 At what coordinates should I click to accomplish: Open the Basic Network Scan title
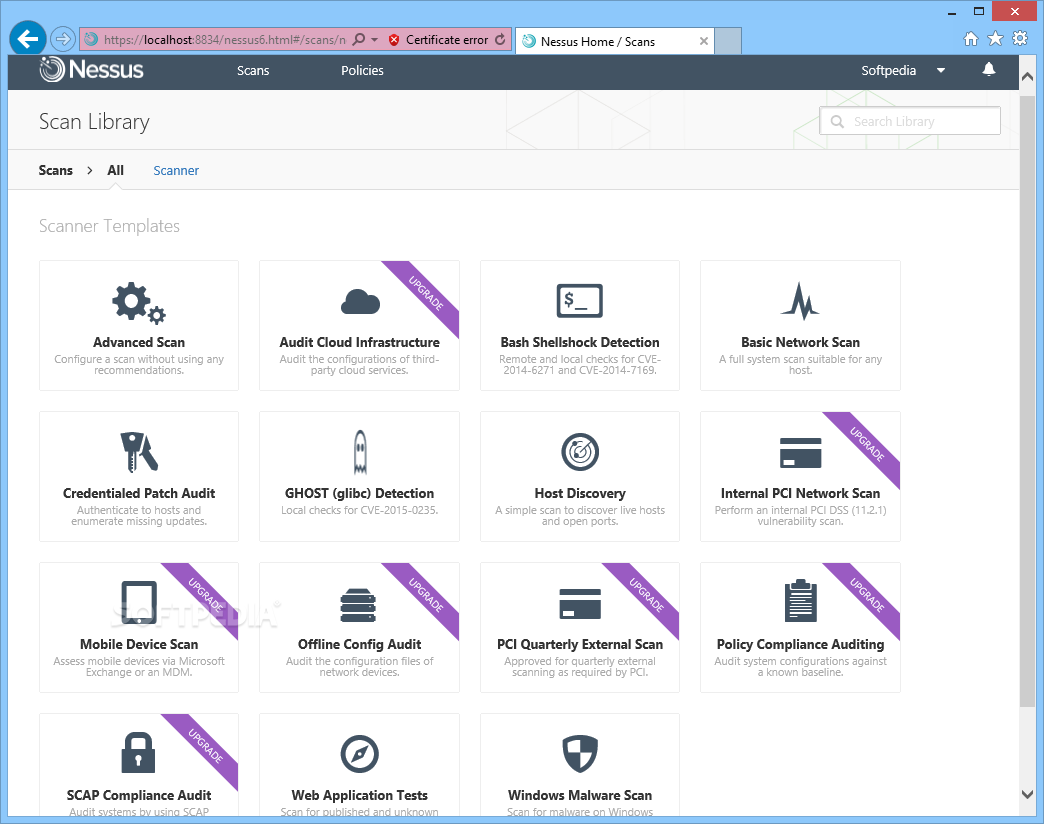[x=800, y=342]
